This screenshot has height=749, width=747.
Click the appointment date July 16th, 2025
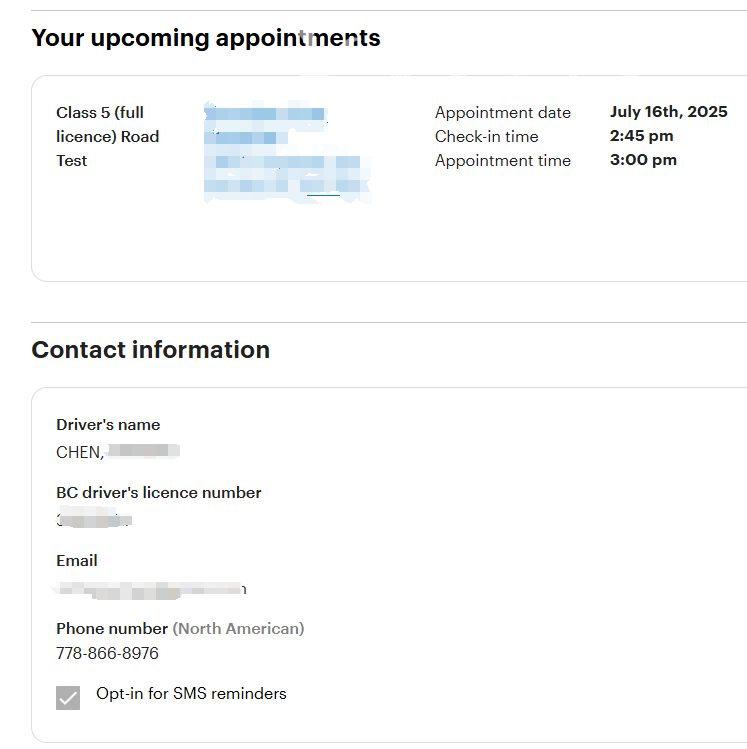coord(668,112)
